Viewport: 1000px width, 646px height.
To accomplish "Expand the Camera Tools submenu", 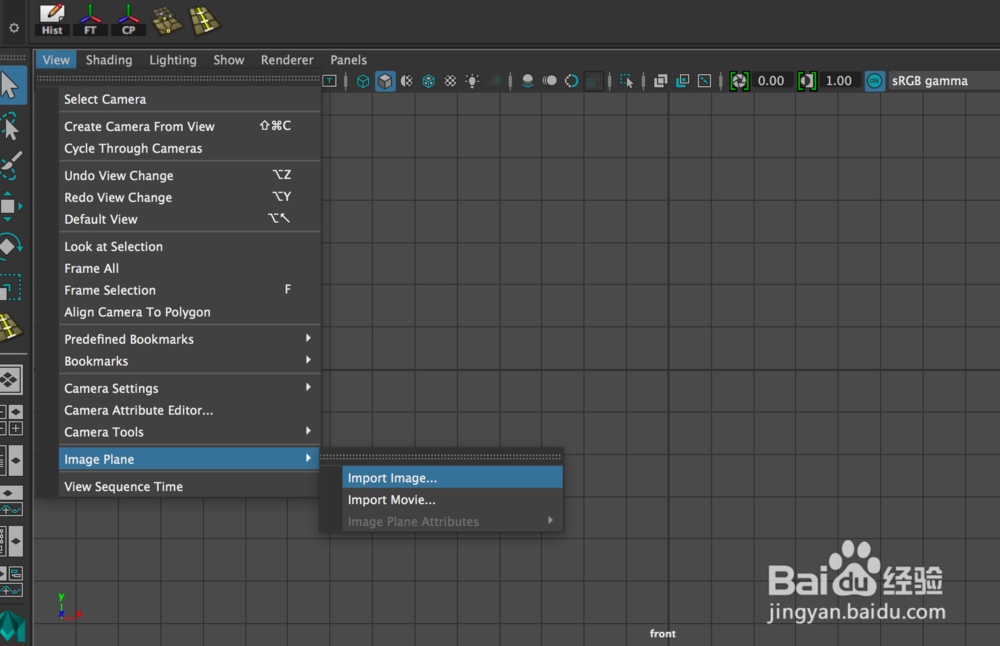I will click(189, 432).
